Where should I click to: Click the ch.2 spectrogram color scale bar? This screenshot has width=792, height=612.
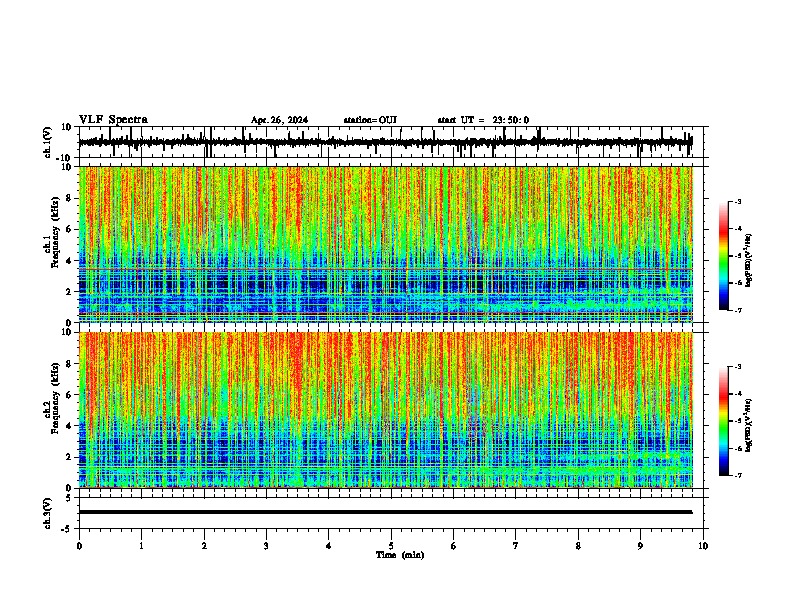point(724,421)
